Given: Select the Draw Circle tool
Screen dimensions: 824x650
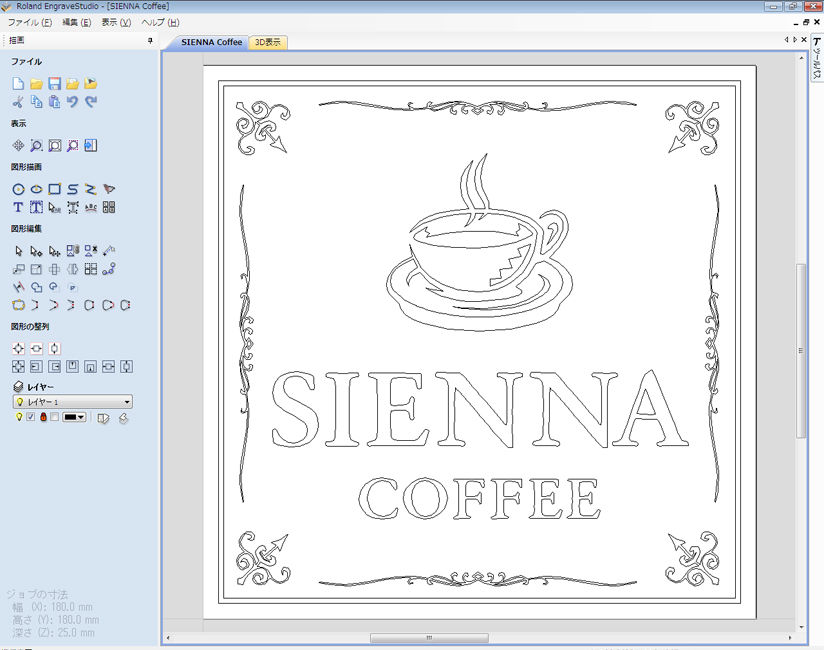Looking at the screenshot, I should 18,189.
